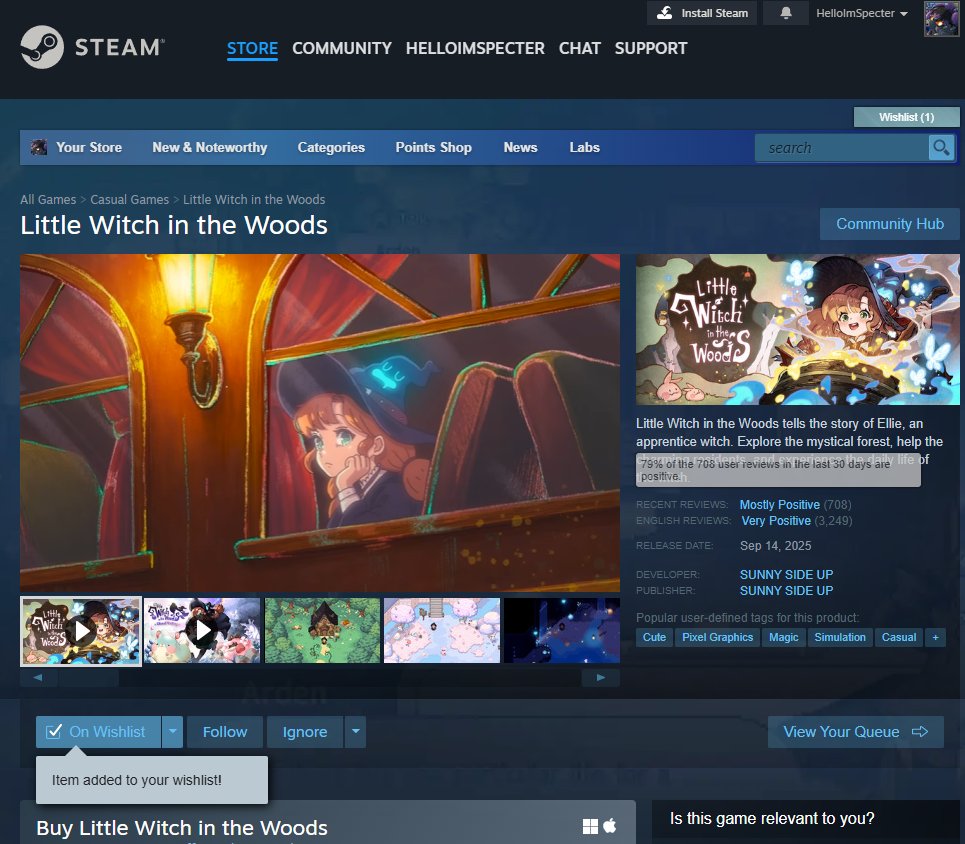The image size is (965, 844).
Task: Click the Very Positive English reviews link
Action: (776, 521)
